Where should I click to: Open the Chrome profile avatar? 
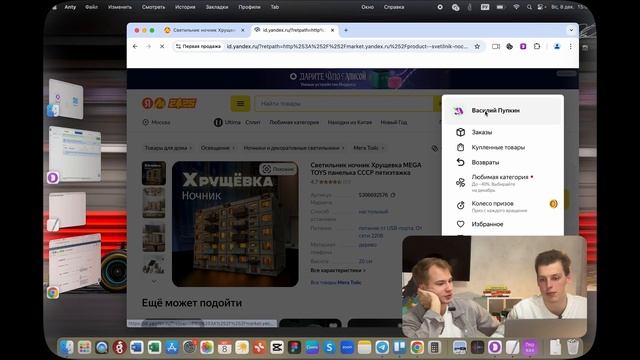pos(557,47)
